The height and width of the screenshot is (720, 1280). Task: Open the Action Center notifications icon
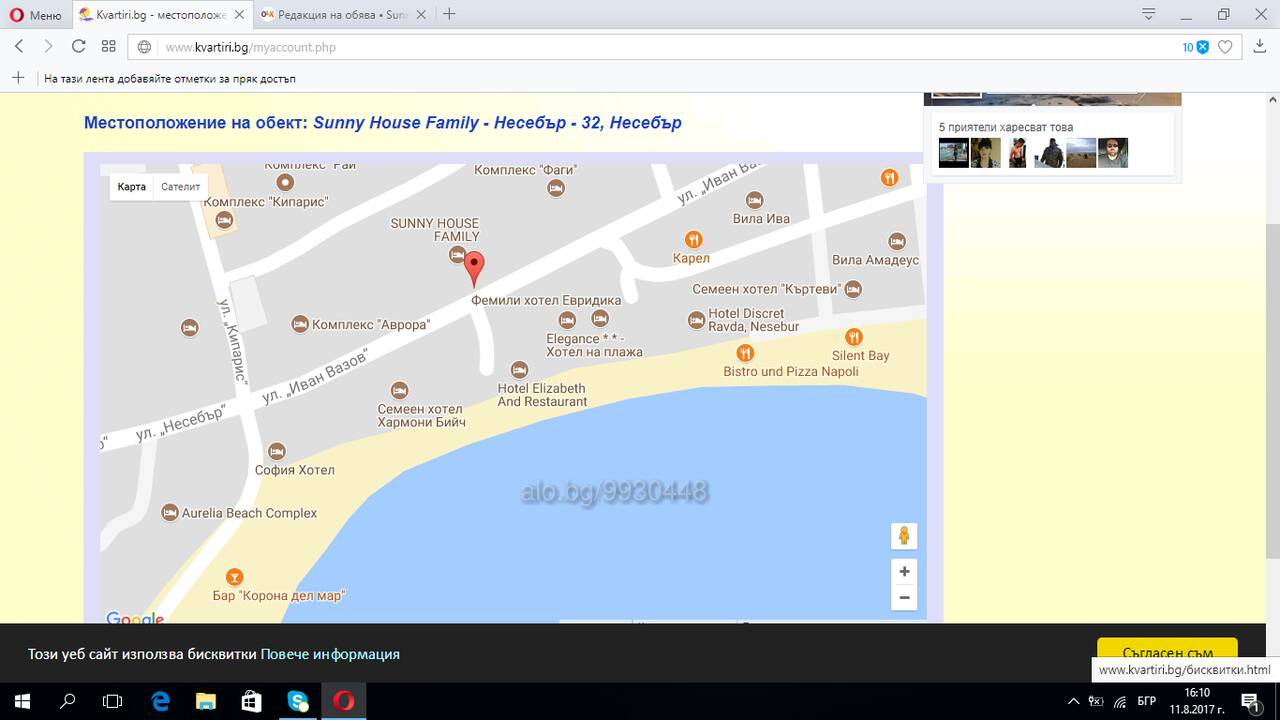point(1250,701)
